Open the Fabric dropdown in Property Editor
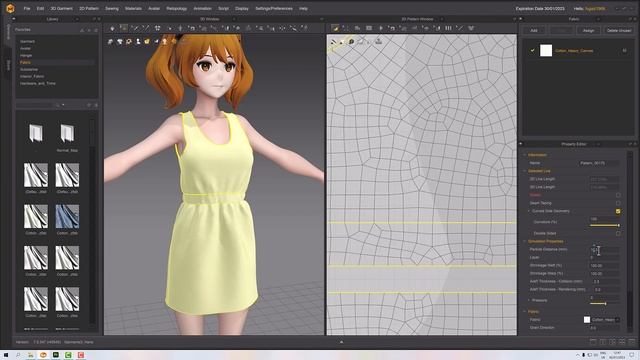Viewport: 640px width, 360px height. point(617,320)
